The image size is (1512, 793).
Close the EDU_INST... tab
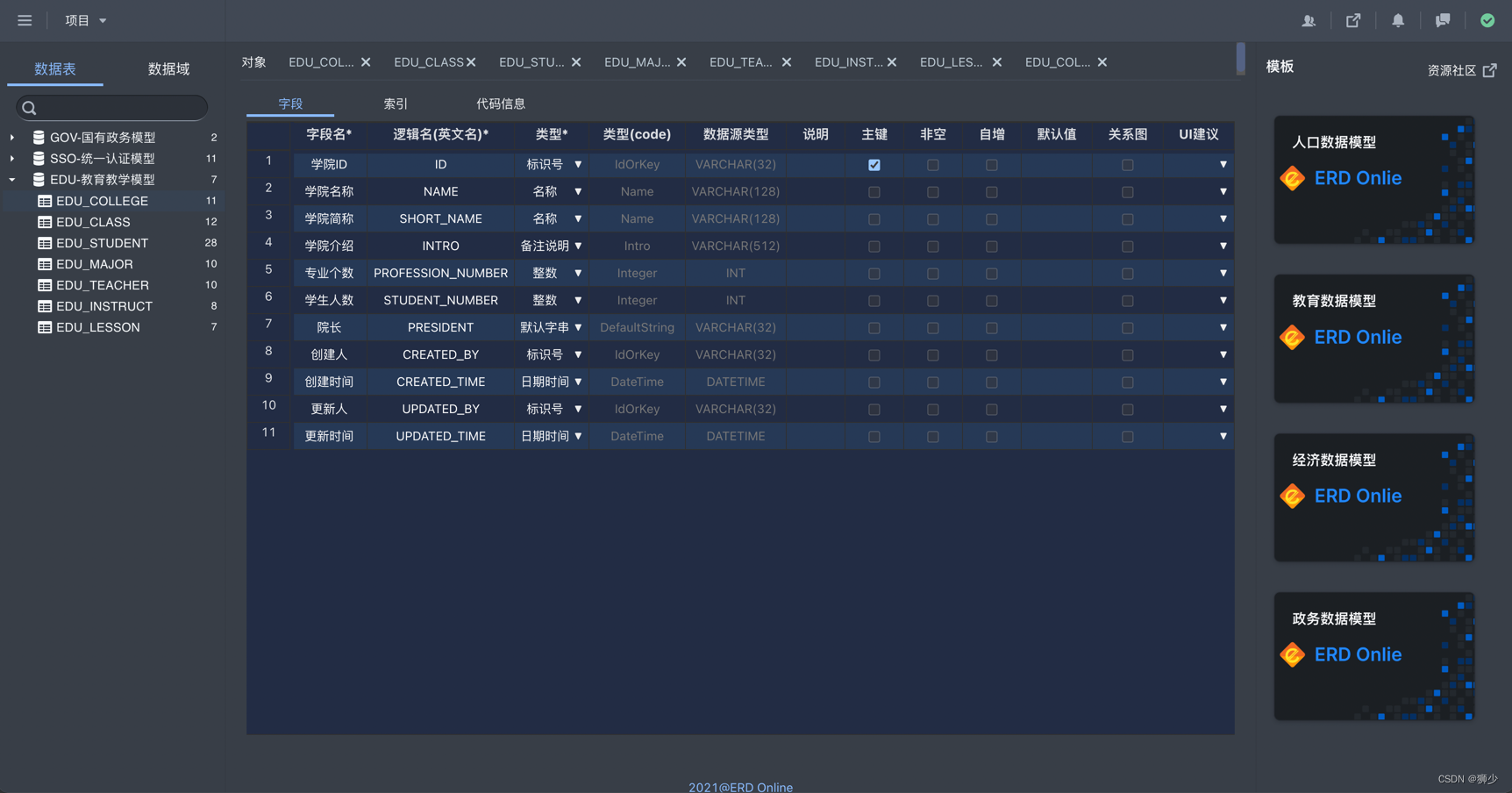pyautogui.click(x=892, y=62)
